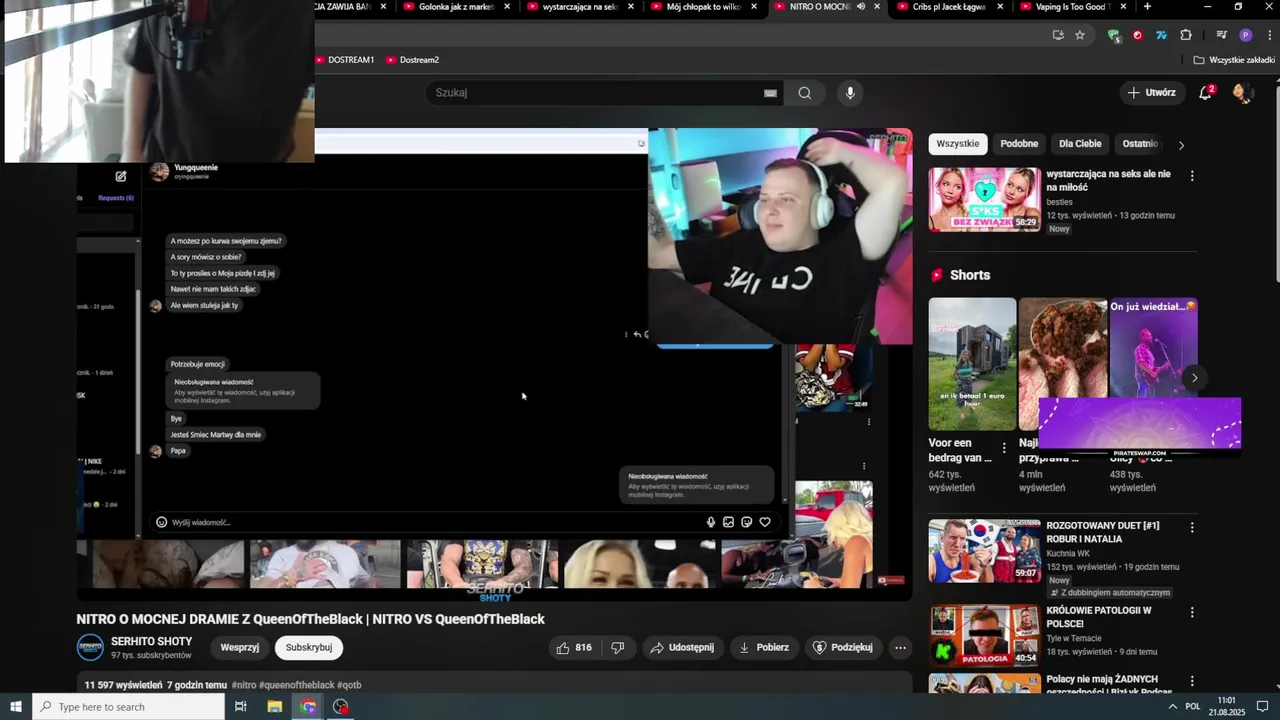Close the 'Vaping Is Too Good' tab

click(x=1124, y=7)
